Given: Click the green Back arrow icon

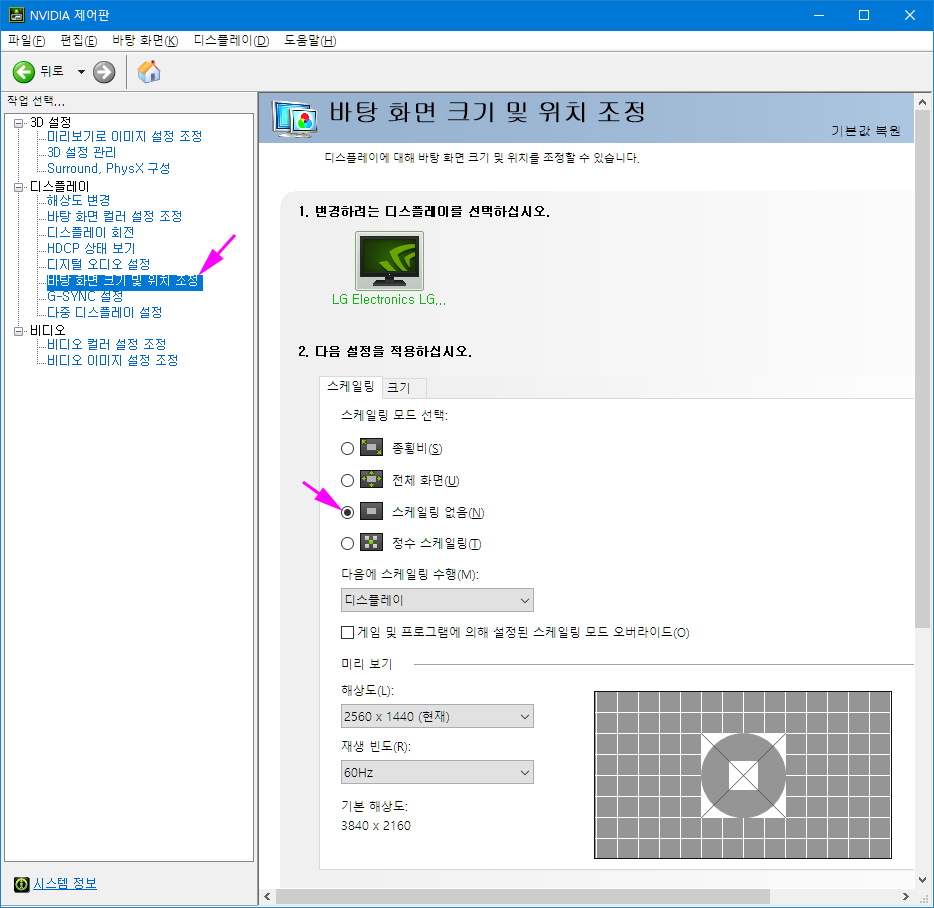Looking at the screenshot, I should (x=24, y=72).
